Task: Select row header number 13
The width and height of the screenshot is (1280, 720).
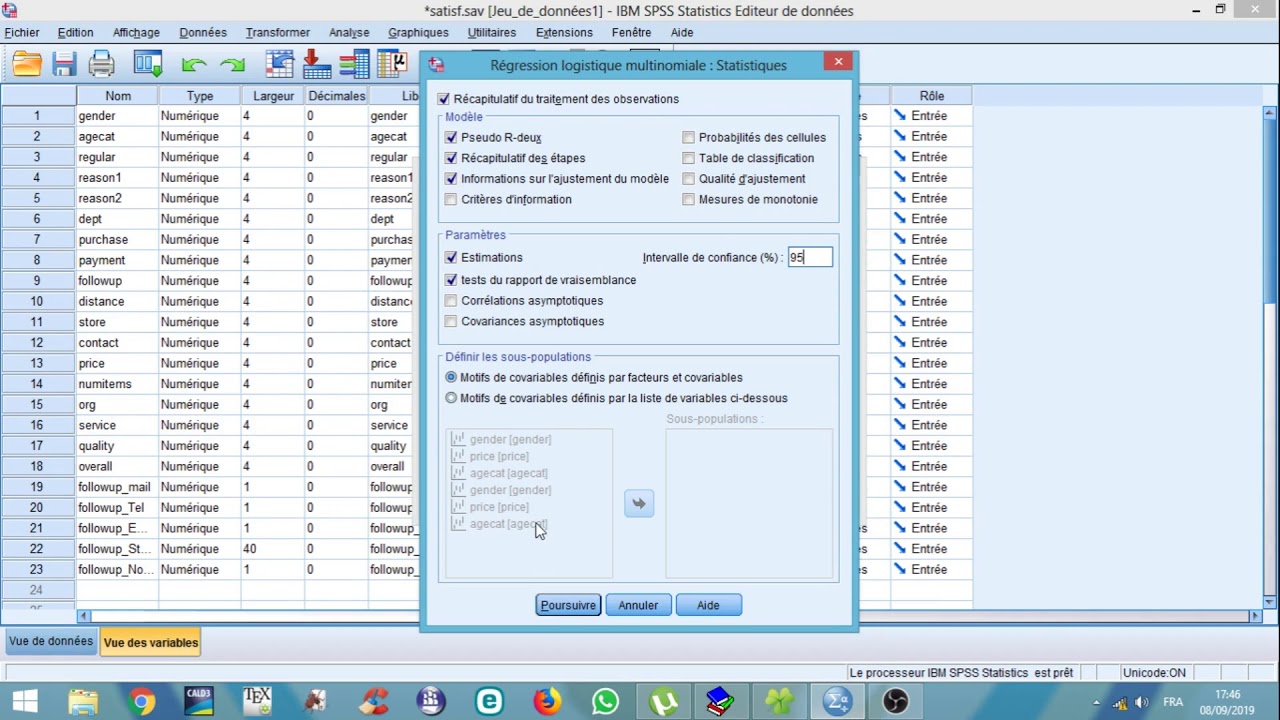Action: tap(38, 363)
